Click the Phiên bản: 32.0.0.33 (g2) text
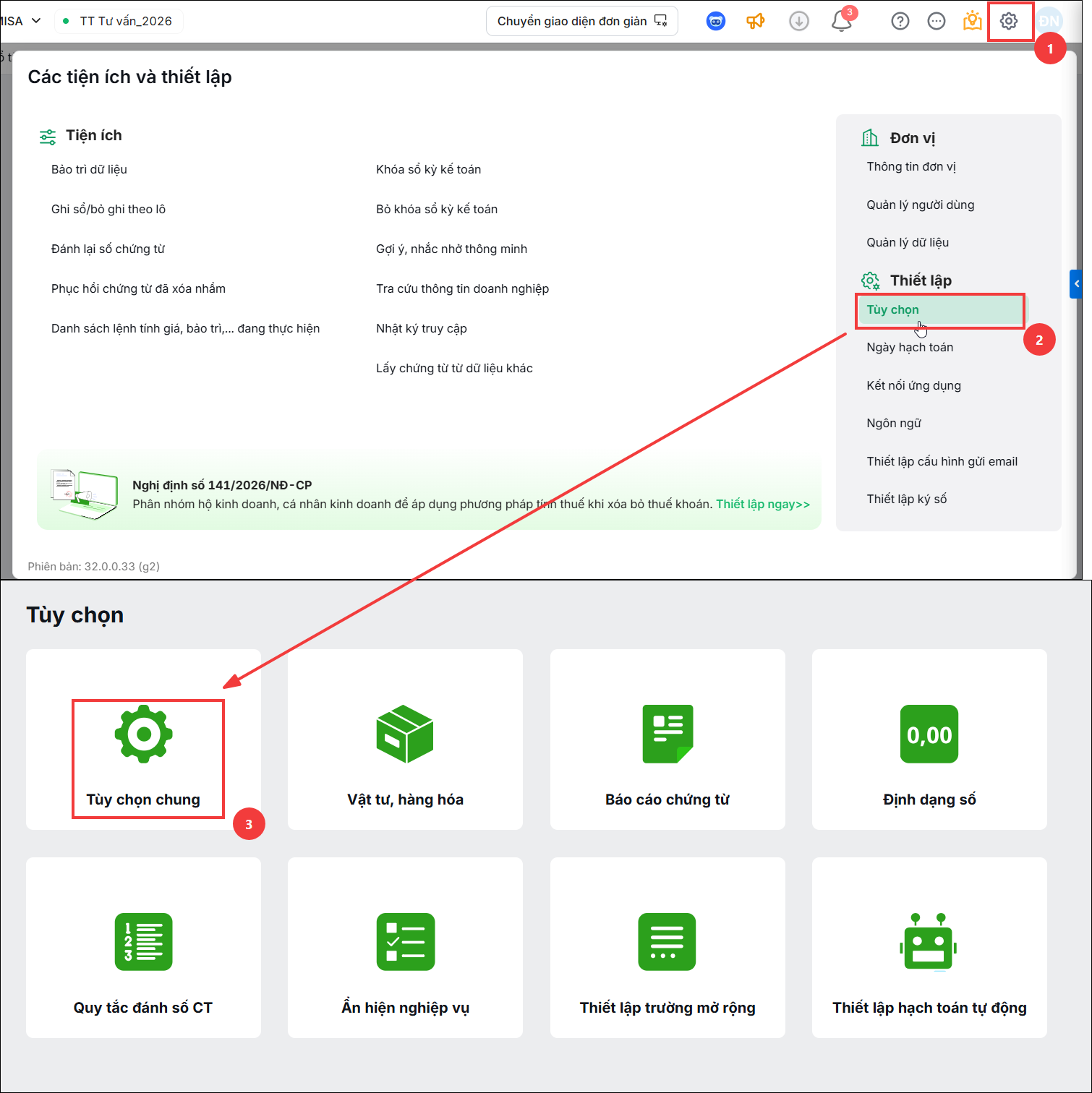 pos(93,566)
